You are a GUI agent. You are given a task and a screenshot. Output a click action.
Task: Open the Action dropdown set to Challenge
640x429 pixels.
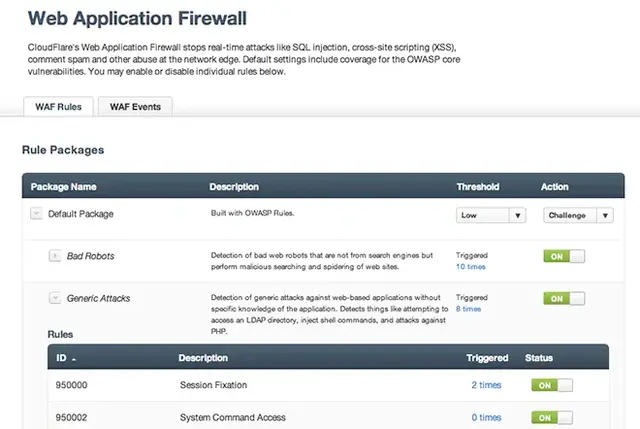(578, 215)
